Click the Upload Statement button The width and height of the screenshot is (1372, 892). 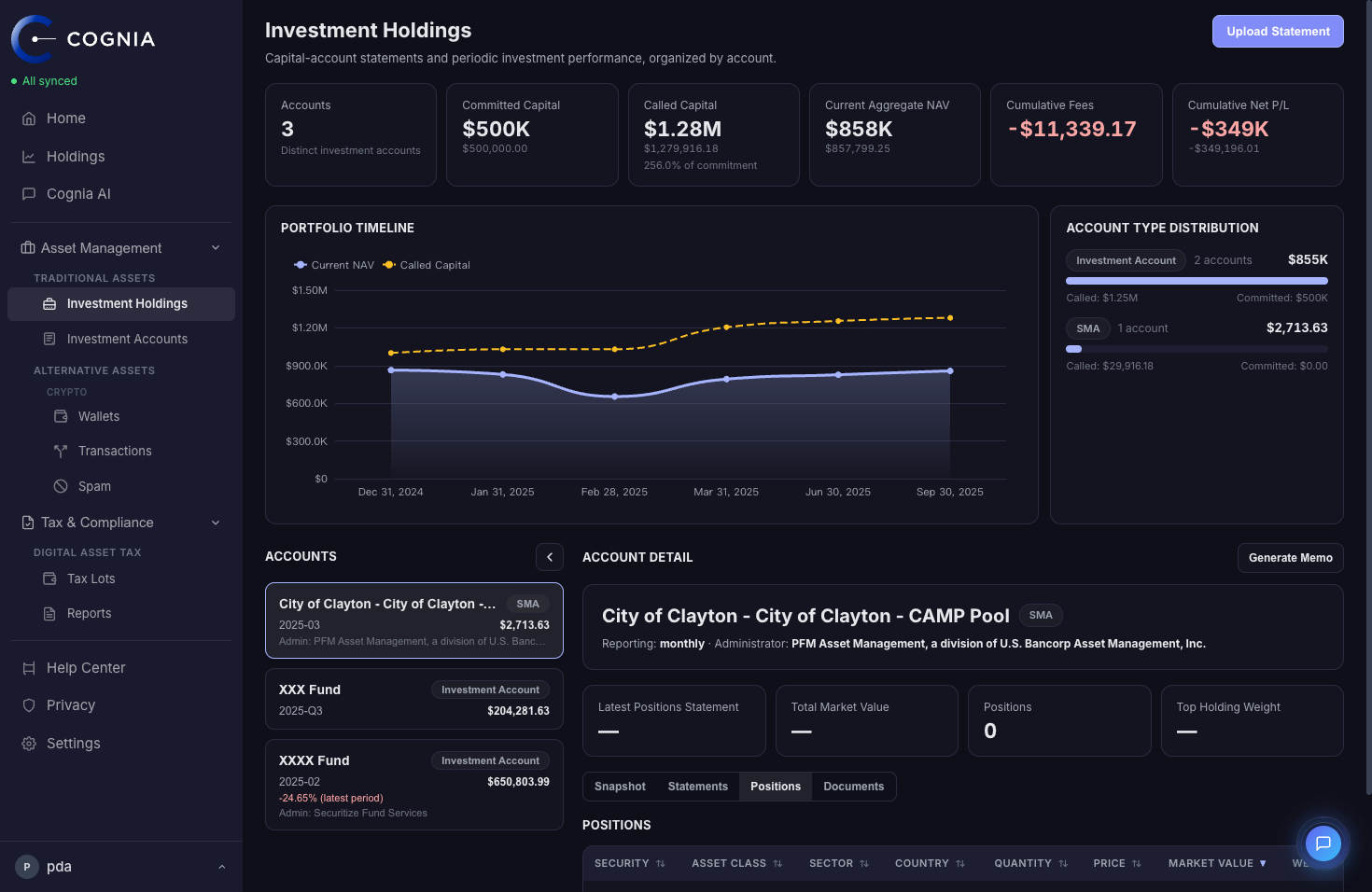tap(1278, 31)
